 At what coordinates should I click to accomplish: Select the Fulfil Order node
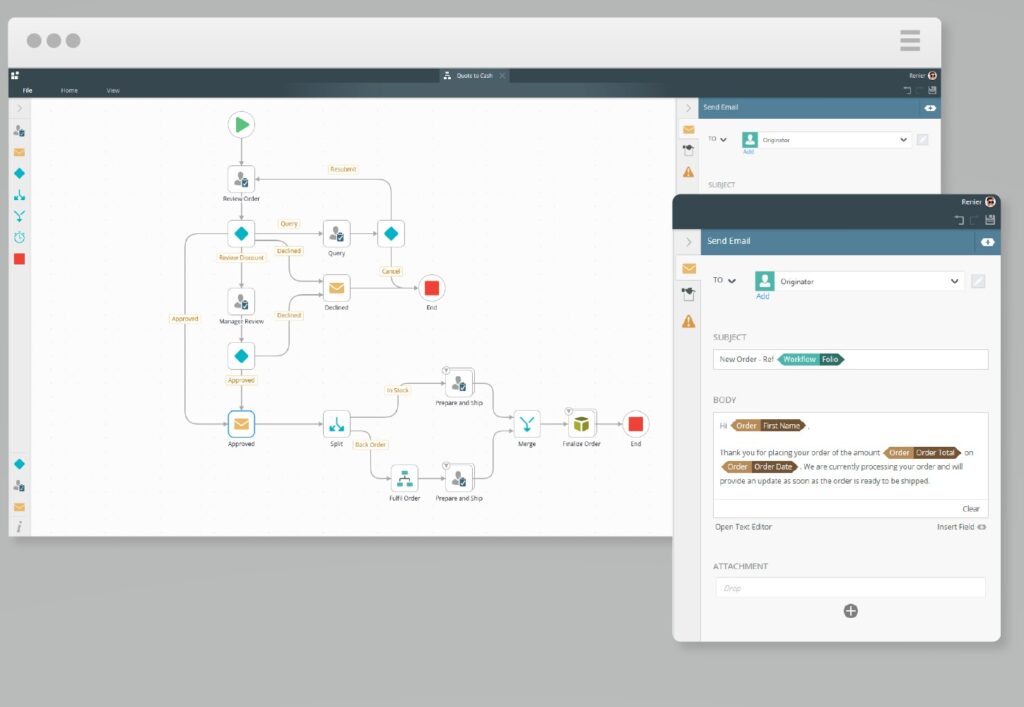click(x=404, y=477)
